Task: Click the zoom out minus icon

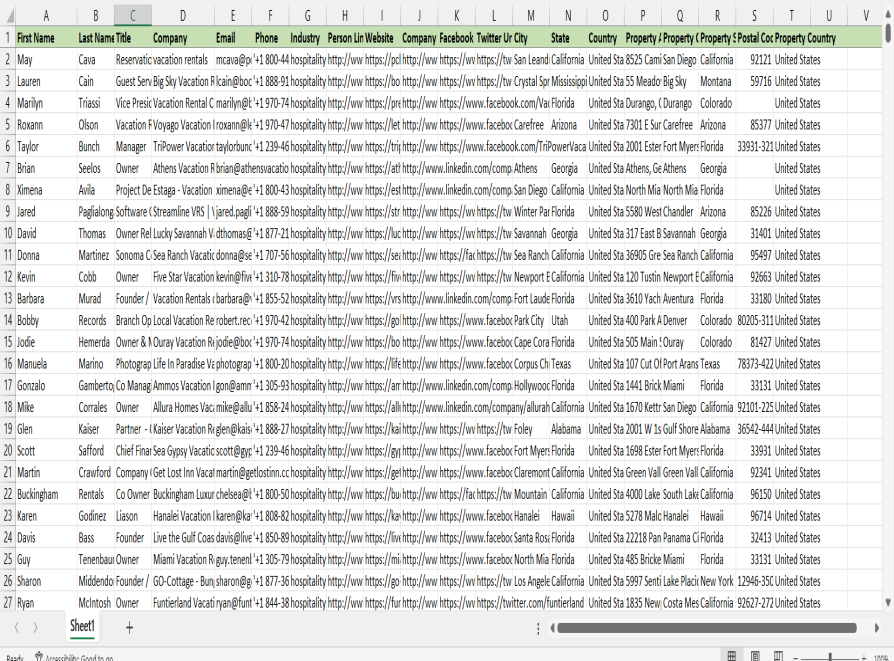Action: click(x=797, y=657)
